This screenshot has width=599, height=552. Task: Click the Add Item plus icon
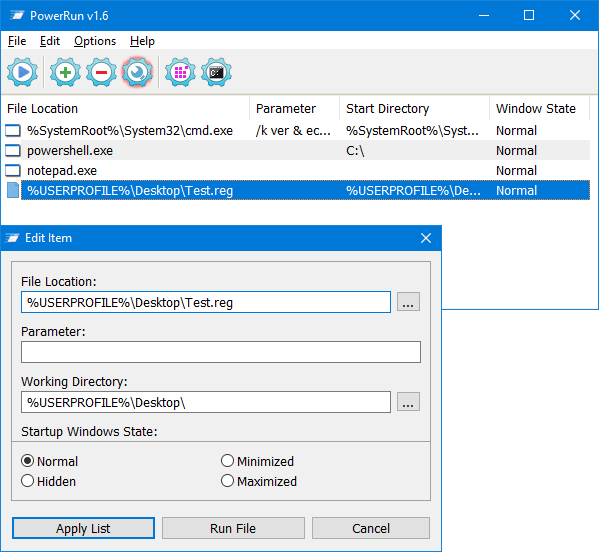(65, 72)
